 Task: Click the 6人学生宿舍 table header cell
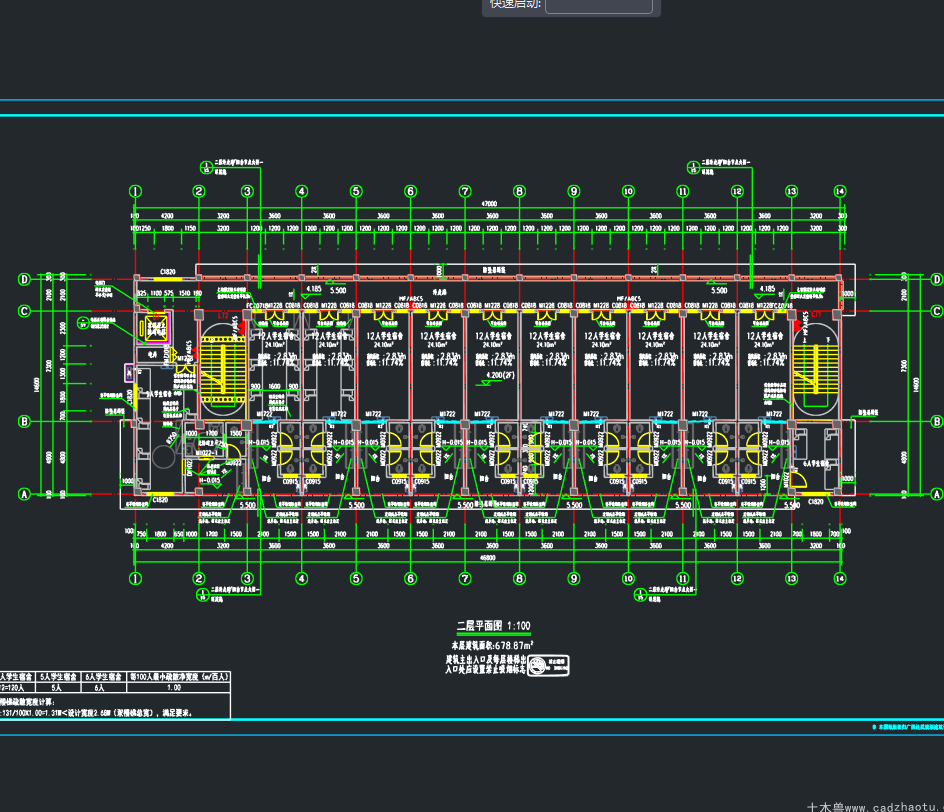(104, 677)
